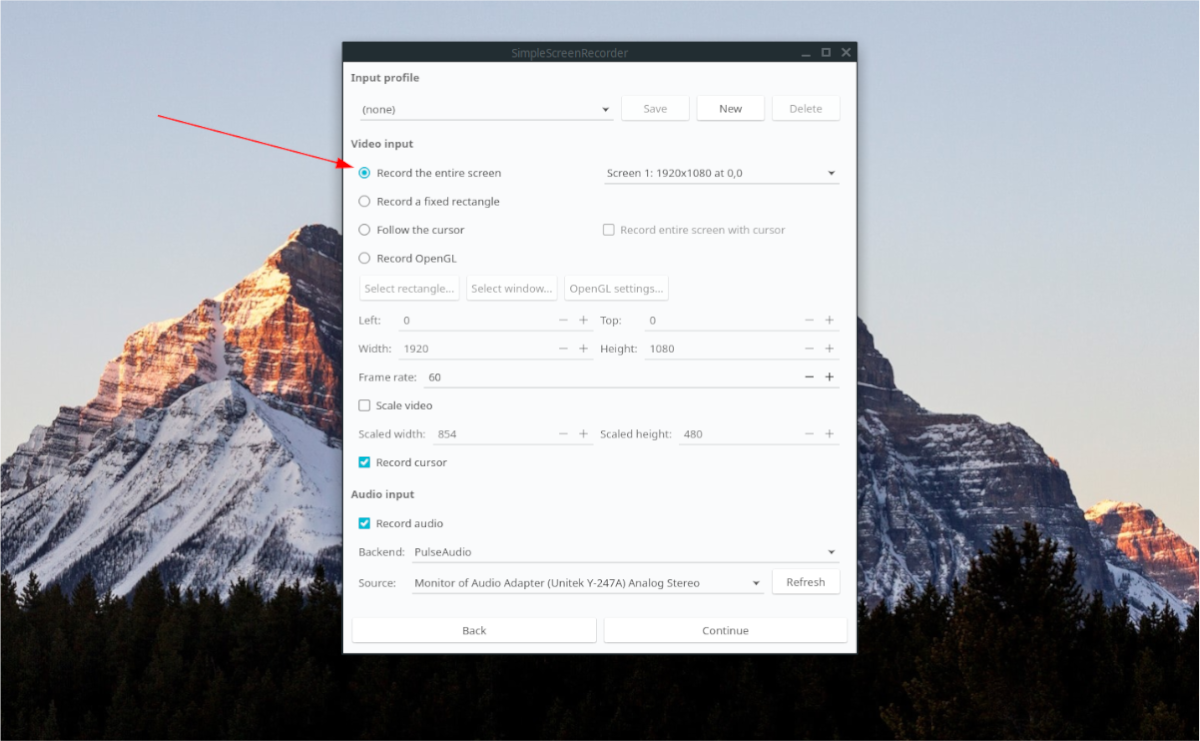
Task: Open the Screen 1: 1920x1080 dropdown
Action: click(721, 173)
